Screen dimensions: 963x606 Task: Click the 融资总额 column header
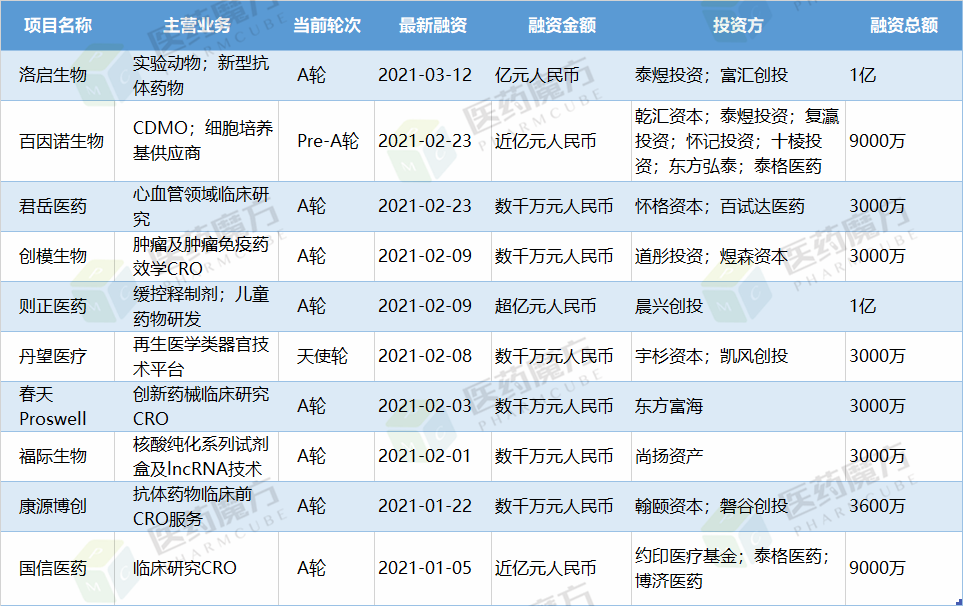click(904, 25)
